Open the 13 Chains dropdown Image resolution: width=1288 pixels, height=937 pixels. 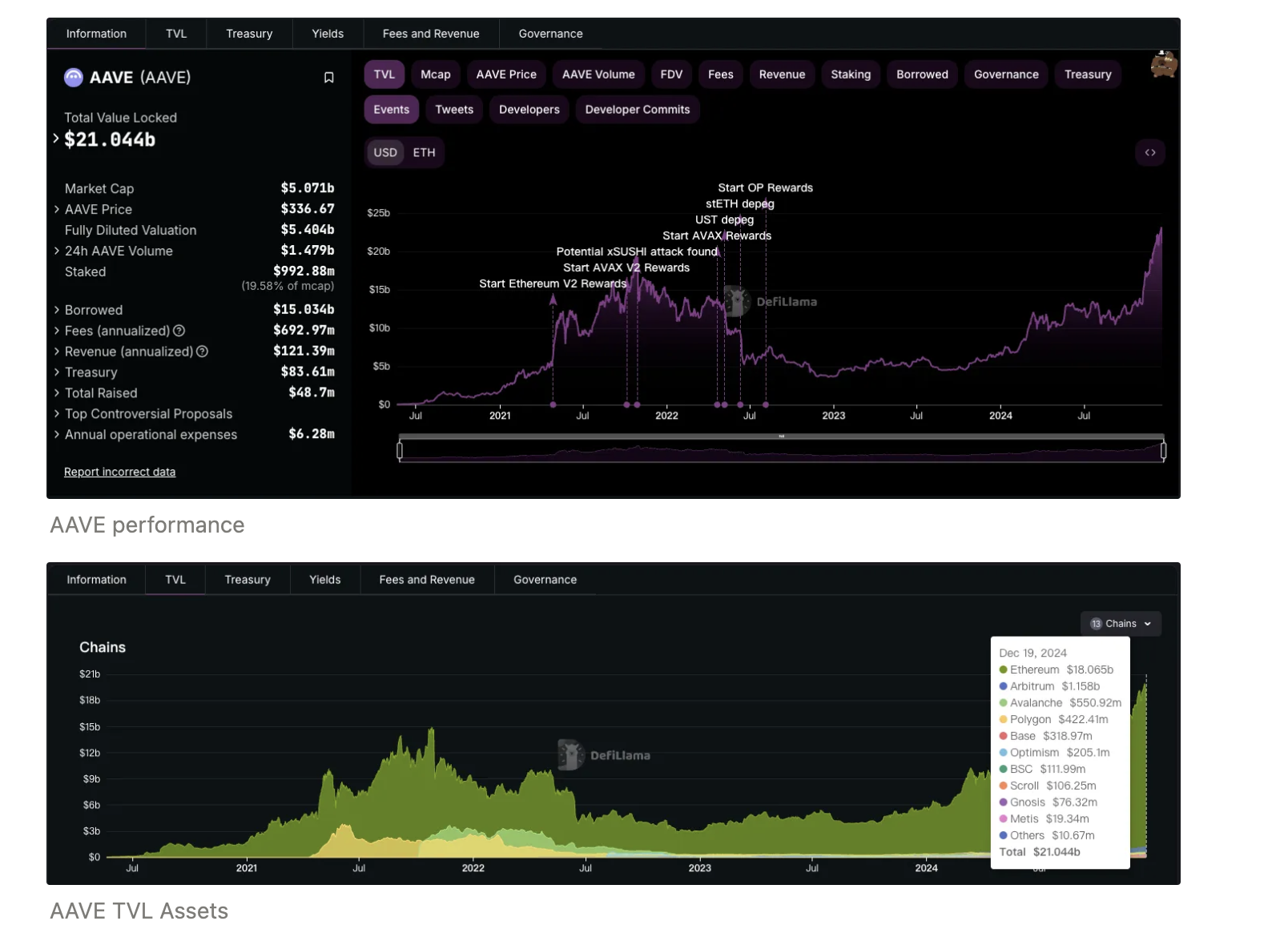coord(1121,624)
